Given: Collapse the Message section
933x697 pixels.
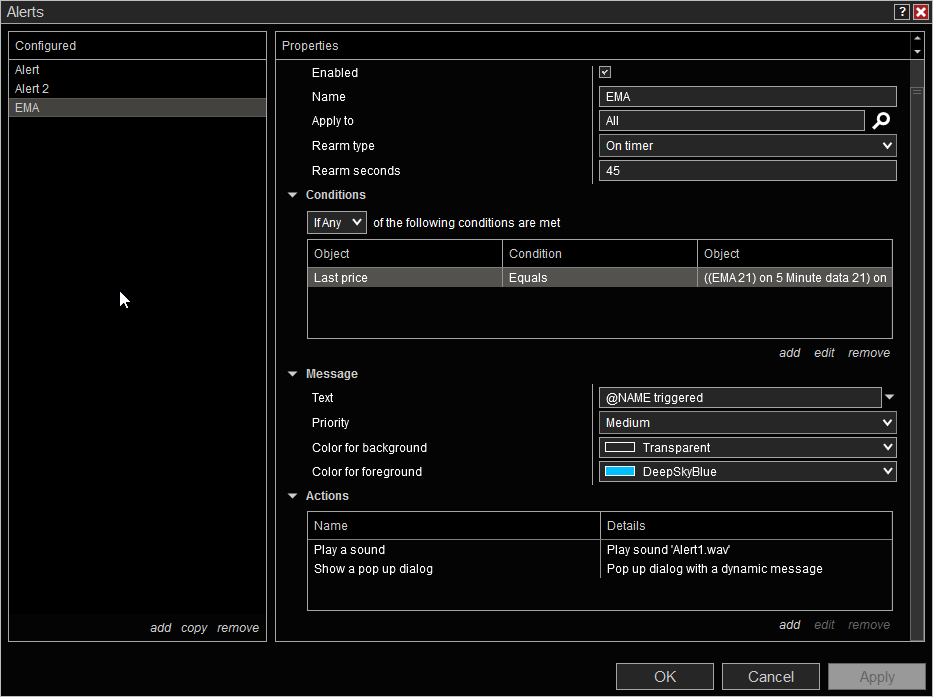Looking at the screenshot, I should pyautogui.click(x=293, y=375).
